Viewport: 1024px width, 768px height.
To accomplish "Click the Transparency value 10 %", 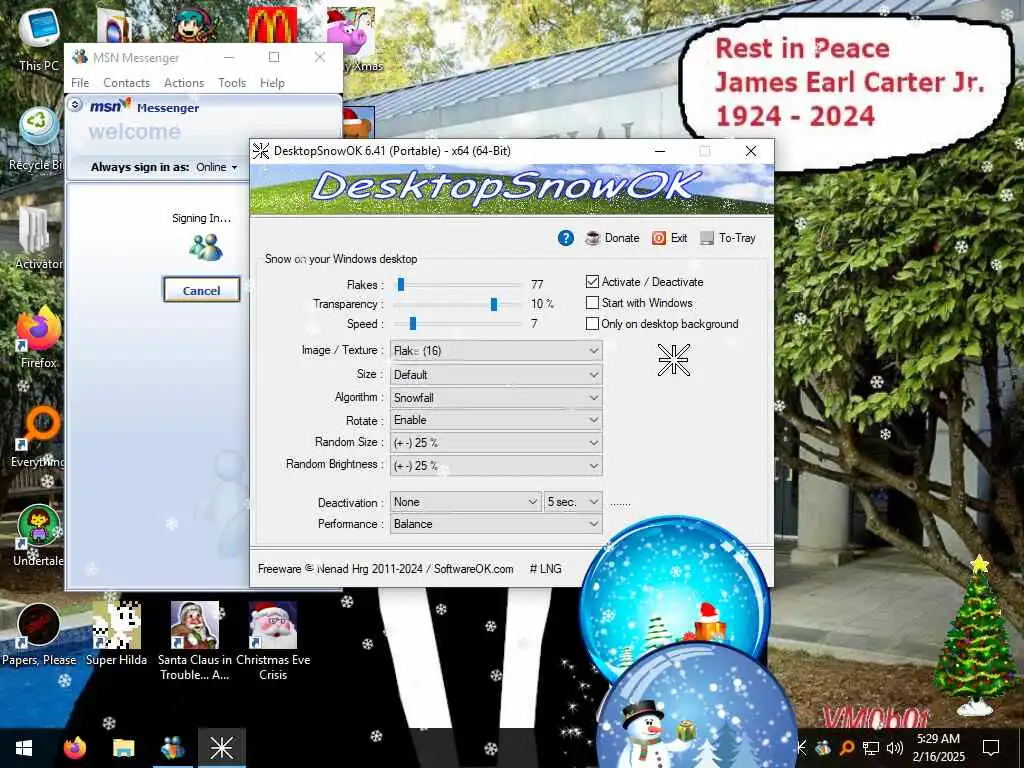I will pyautogui.click(x=542, y=304).
